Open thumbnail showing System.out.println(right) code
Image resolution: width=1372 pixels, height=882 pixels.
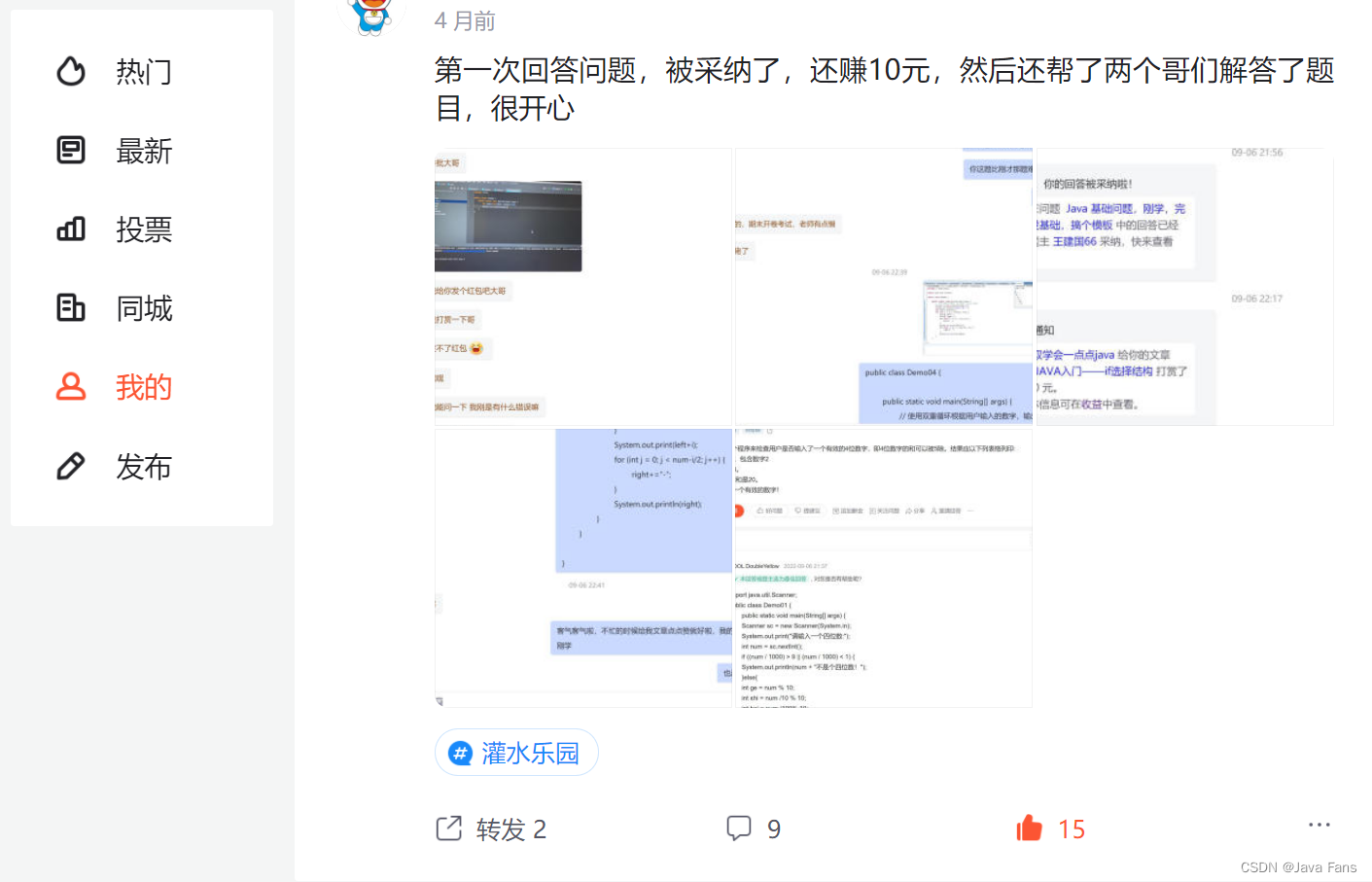coord(583,568)
